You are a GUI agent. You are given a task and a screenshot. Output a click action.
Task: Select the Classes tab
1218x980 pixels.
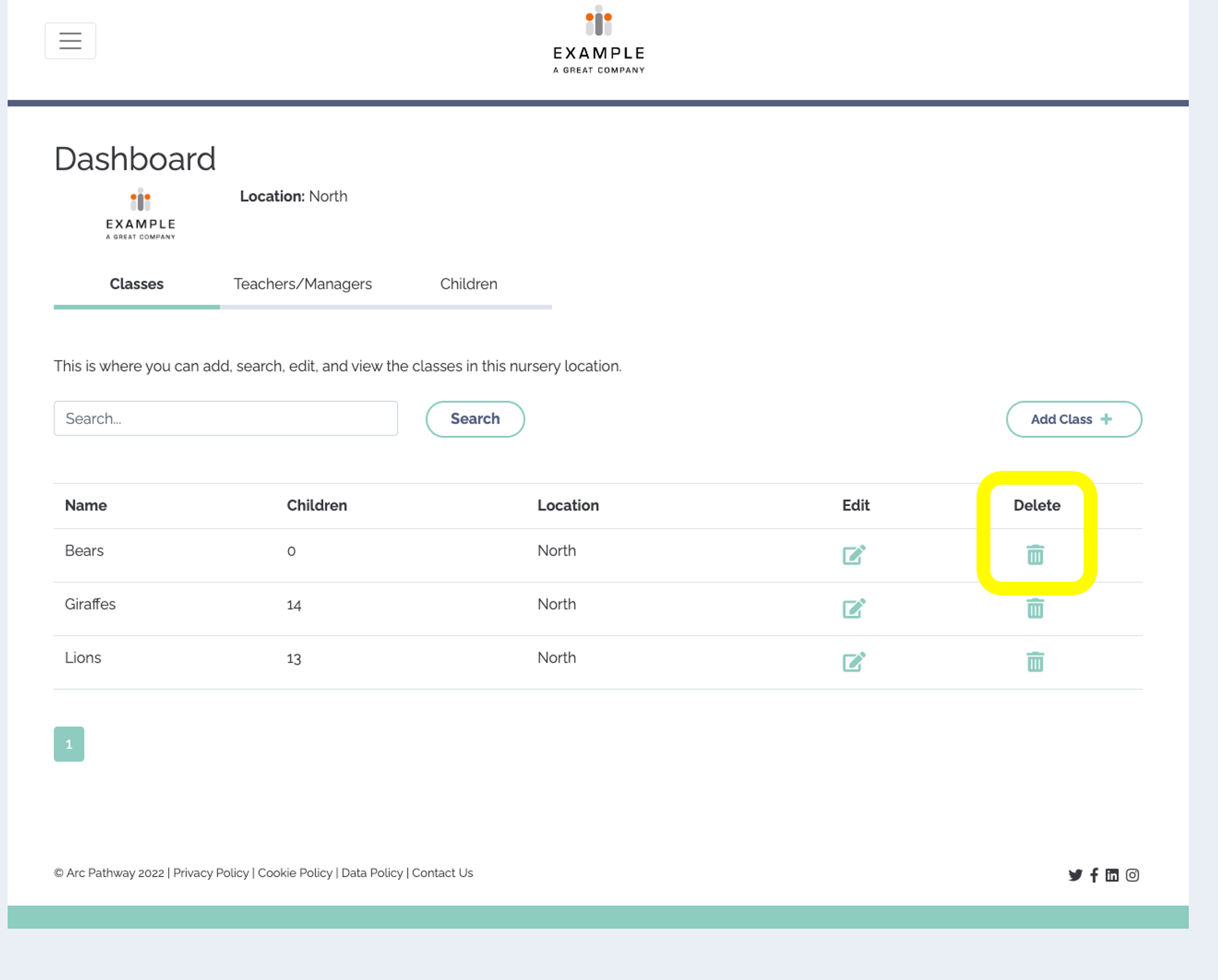(136, 284)
